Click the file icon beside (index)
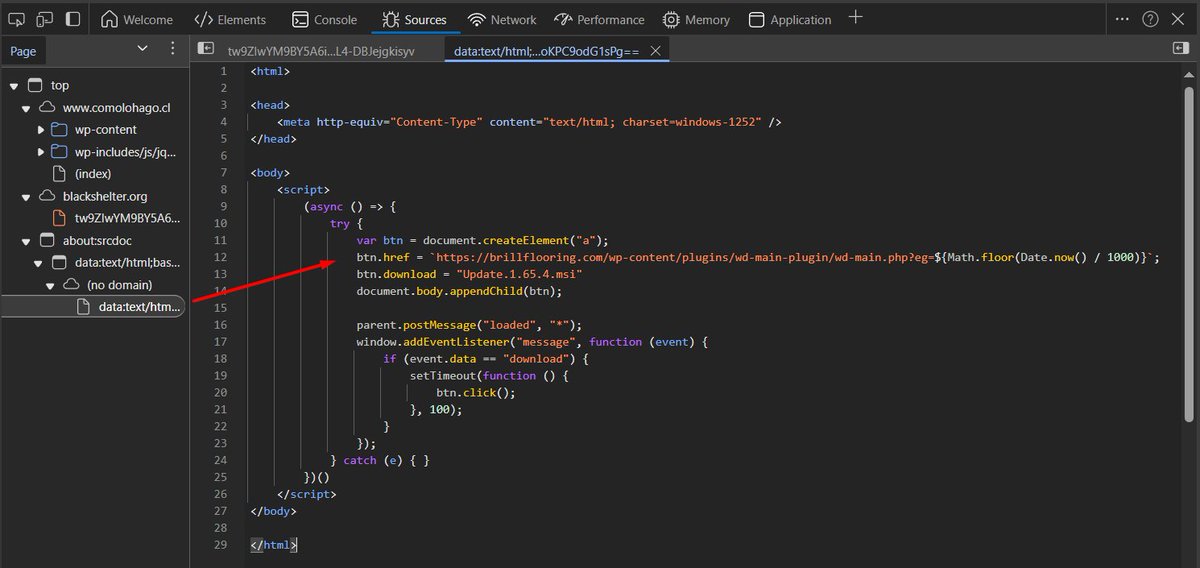 [x=59, y=174]
